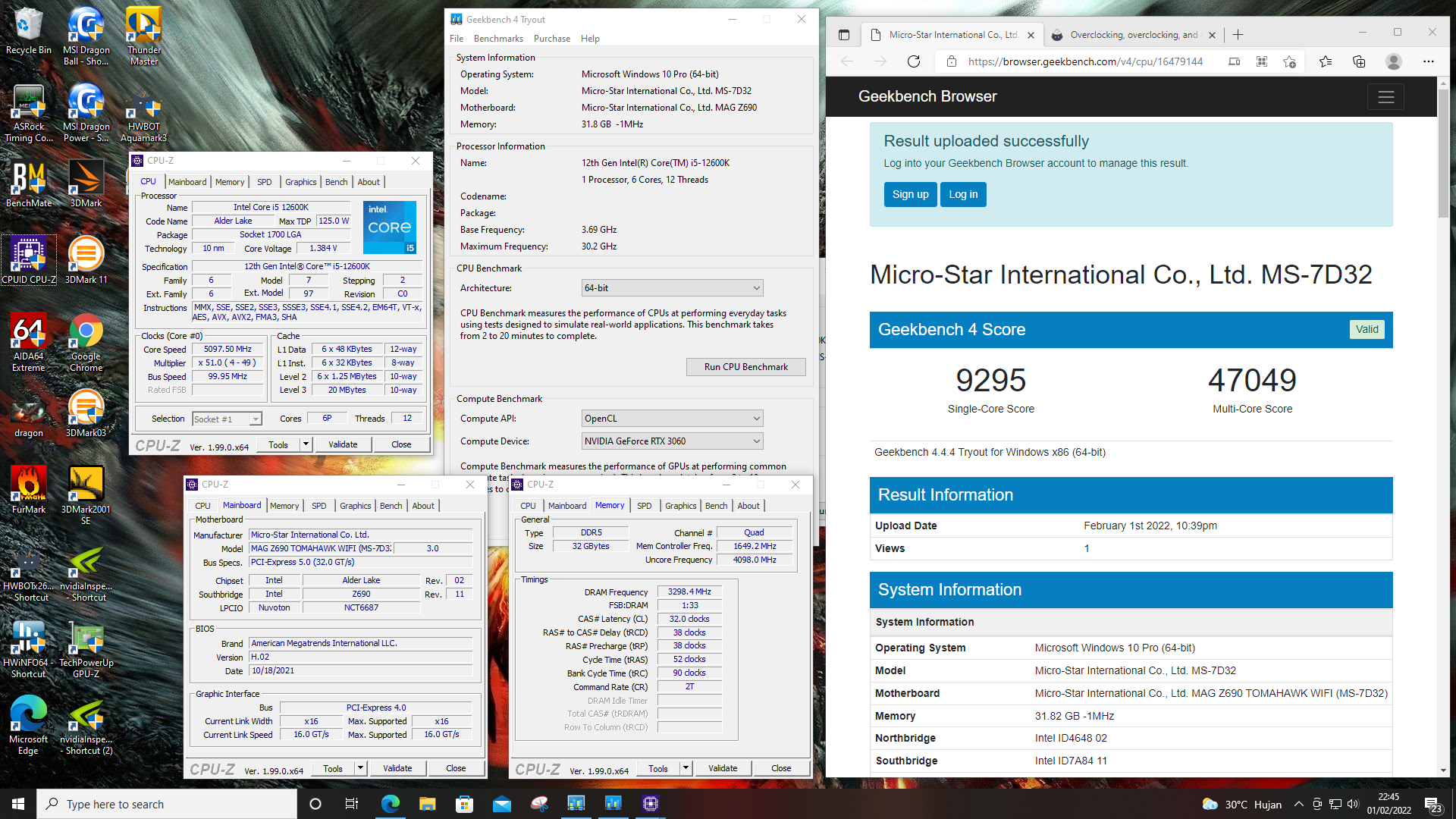Click Sign up button on Geekbench Browser
The width and height of the screenshot is (1456, 819).
click(x=910, y=194)
